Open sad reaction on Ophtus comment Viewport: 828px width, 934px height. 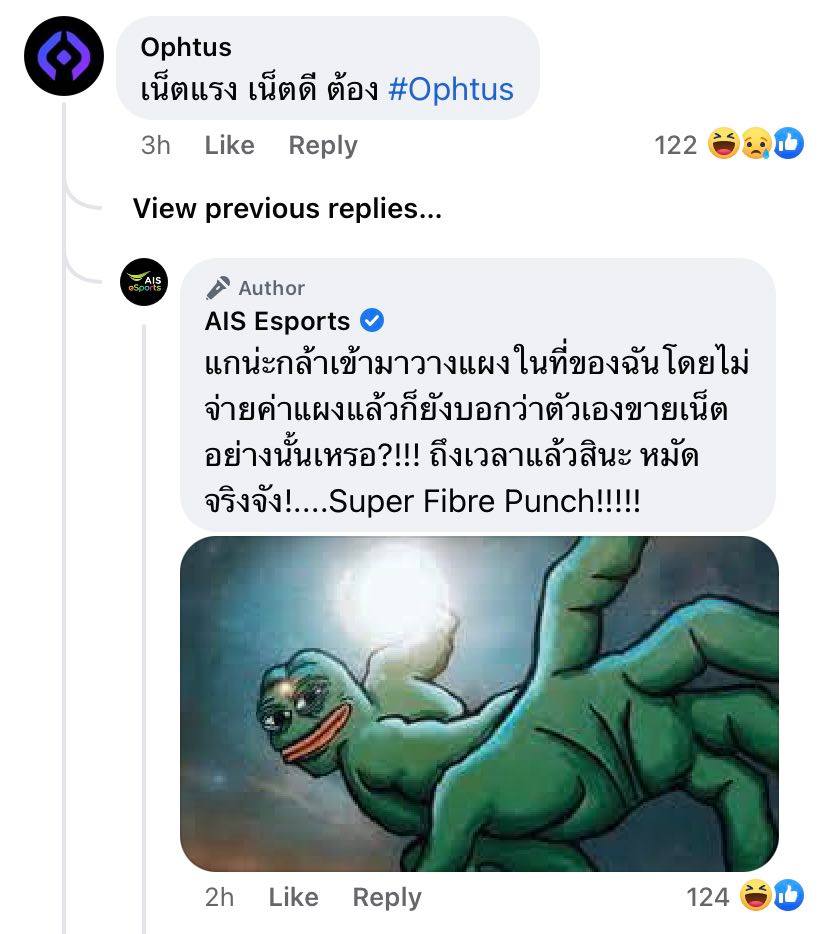click(x=755, y=144)
